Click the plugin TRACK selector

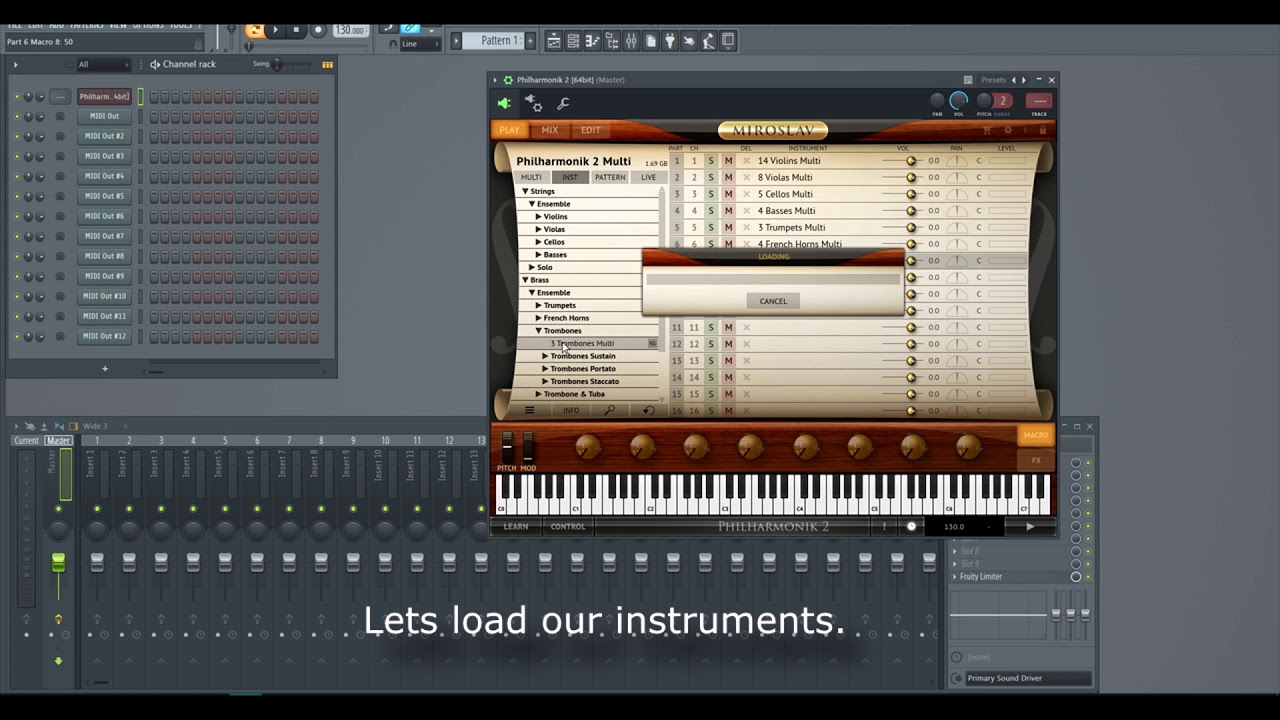pos(1039,101)
